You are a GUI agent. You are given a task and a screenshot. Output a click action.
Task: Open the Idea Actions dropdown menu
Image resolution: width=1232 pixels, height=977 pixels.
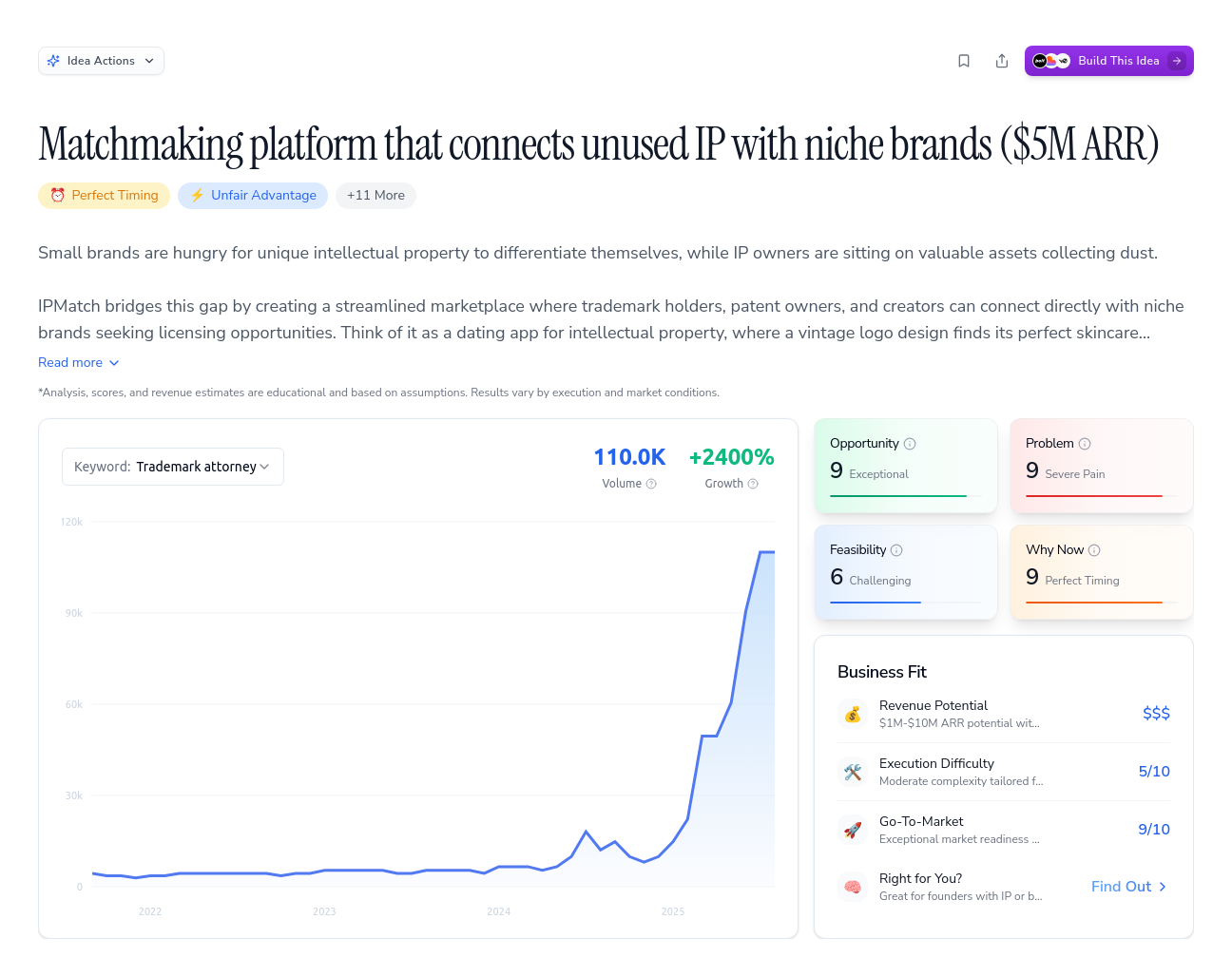pos(101,61)
